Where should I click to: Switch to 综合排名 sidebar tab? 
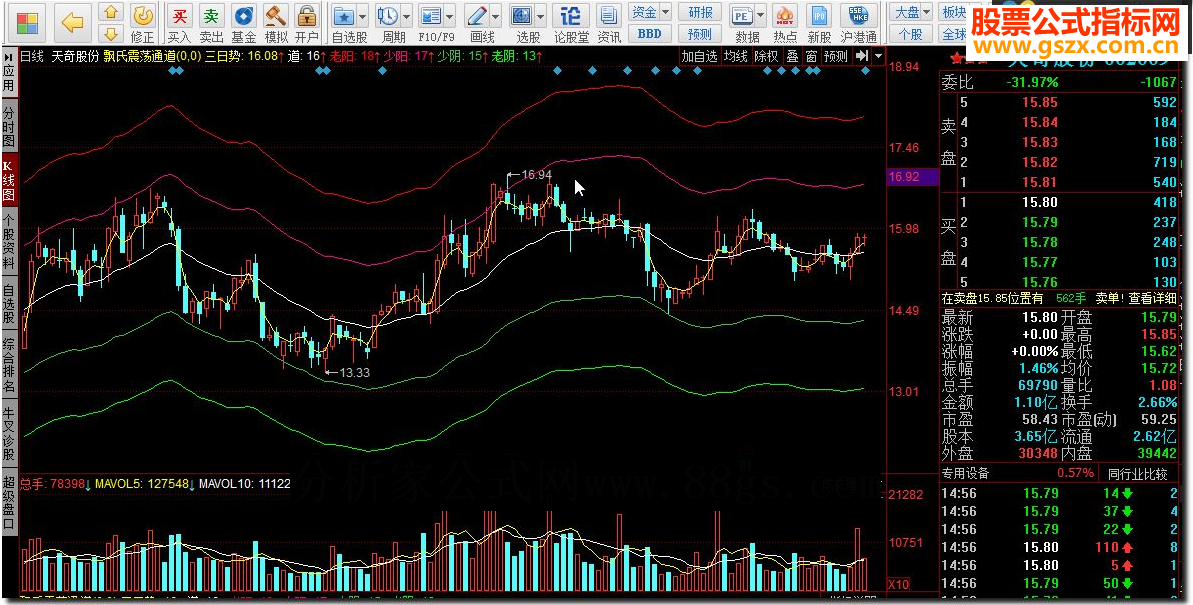(8, 365)
